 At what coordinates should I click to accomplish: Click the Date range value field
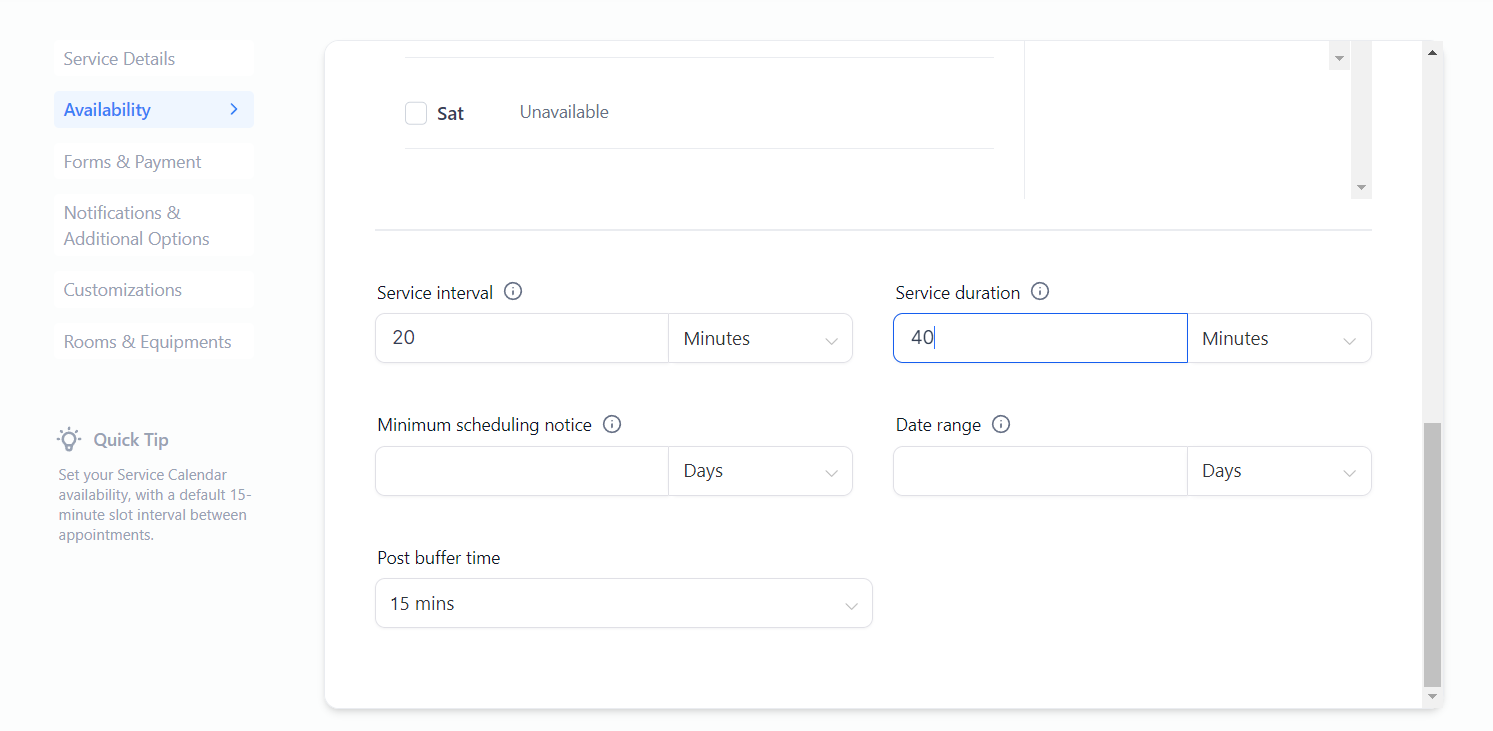tap(1040, 471)
